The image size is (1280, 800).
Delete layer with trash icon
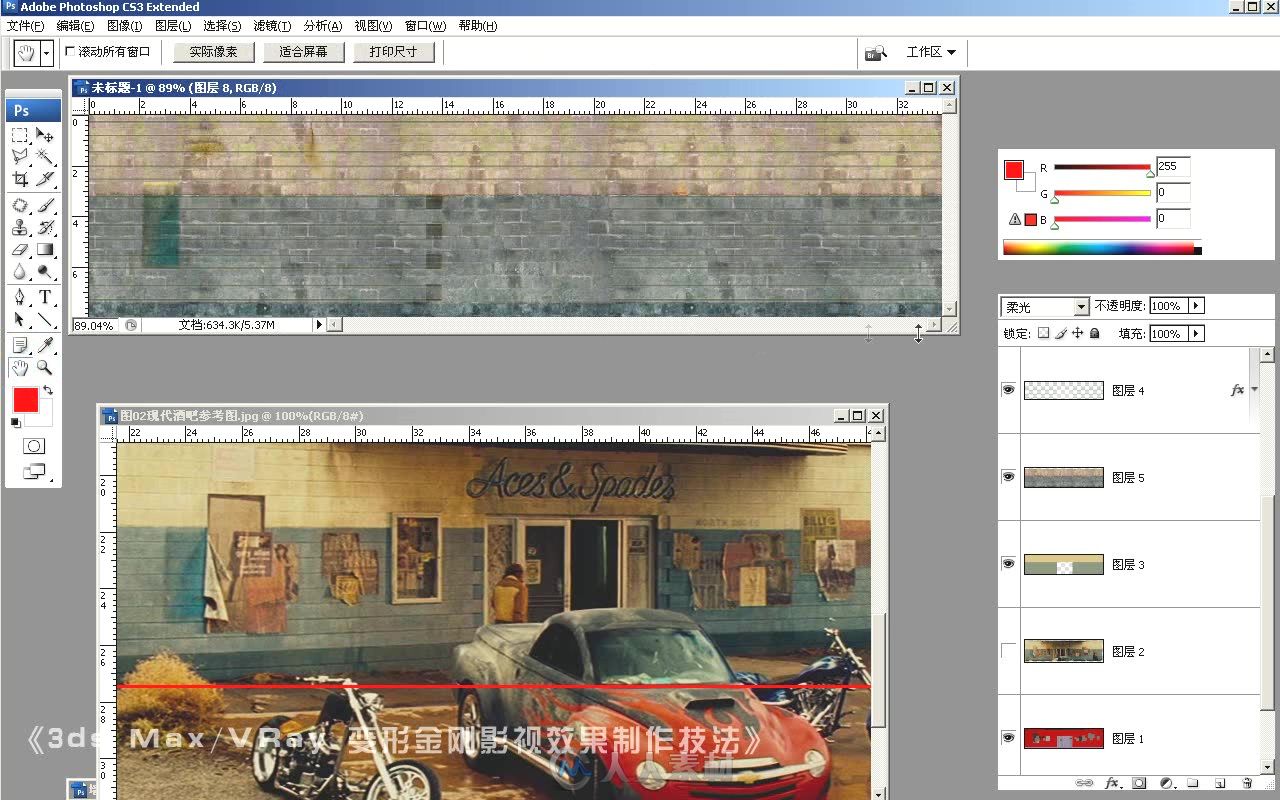click(x=1246, y=783)
